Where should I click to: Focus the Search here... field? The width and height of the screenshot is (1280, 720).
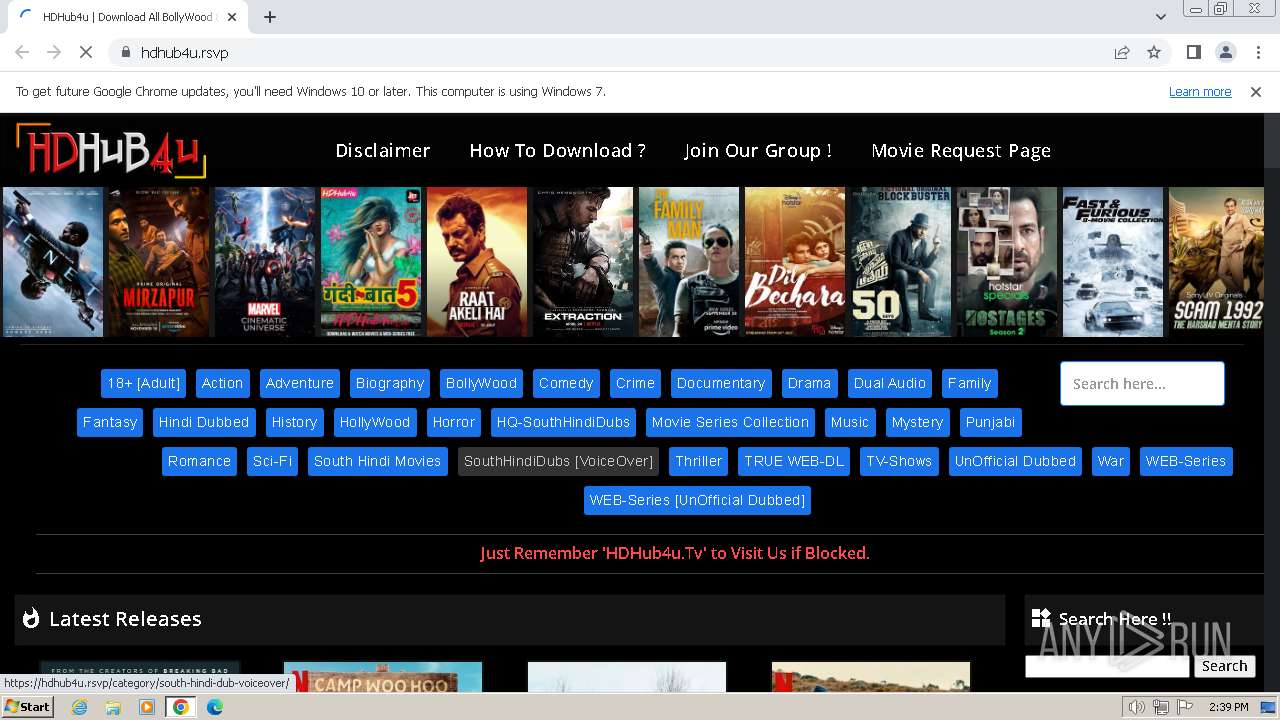[x=1142, y=383]
